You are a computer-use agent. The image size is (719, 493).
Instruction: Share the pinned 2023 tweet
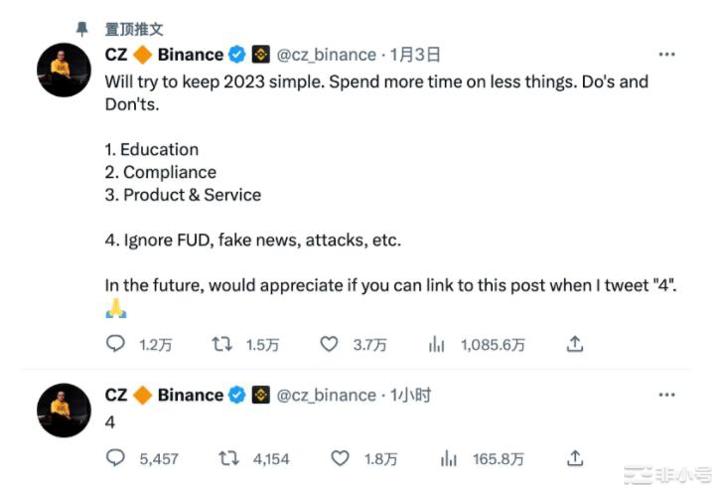tap(575, 344)
